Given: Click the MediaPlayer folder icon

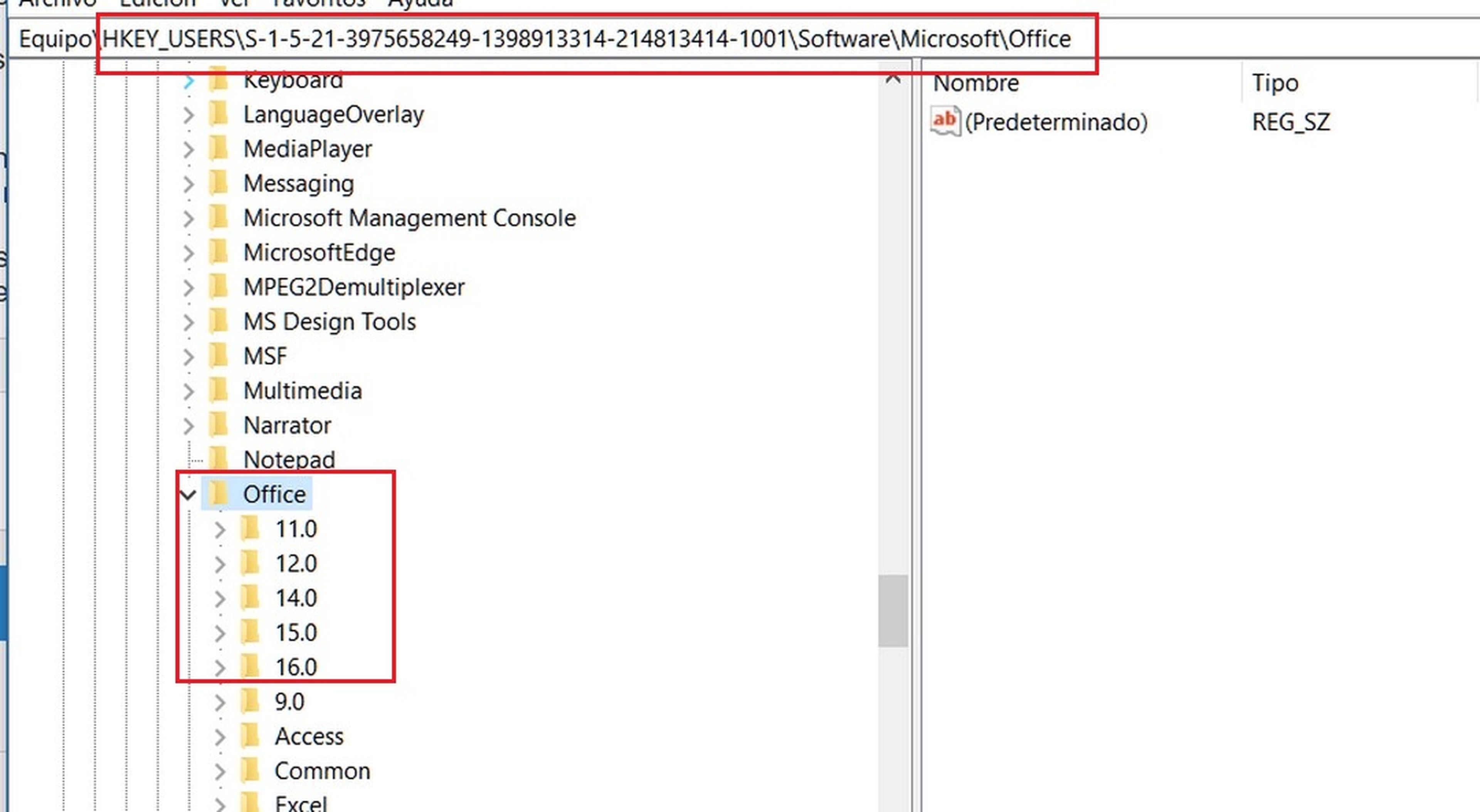Looking at the screenshot, I should (218, 148).
